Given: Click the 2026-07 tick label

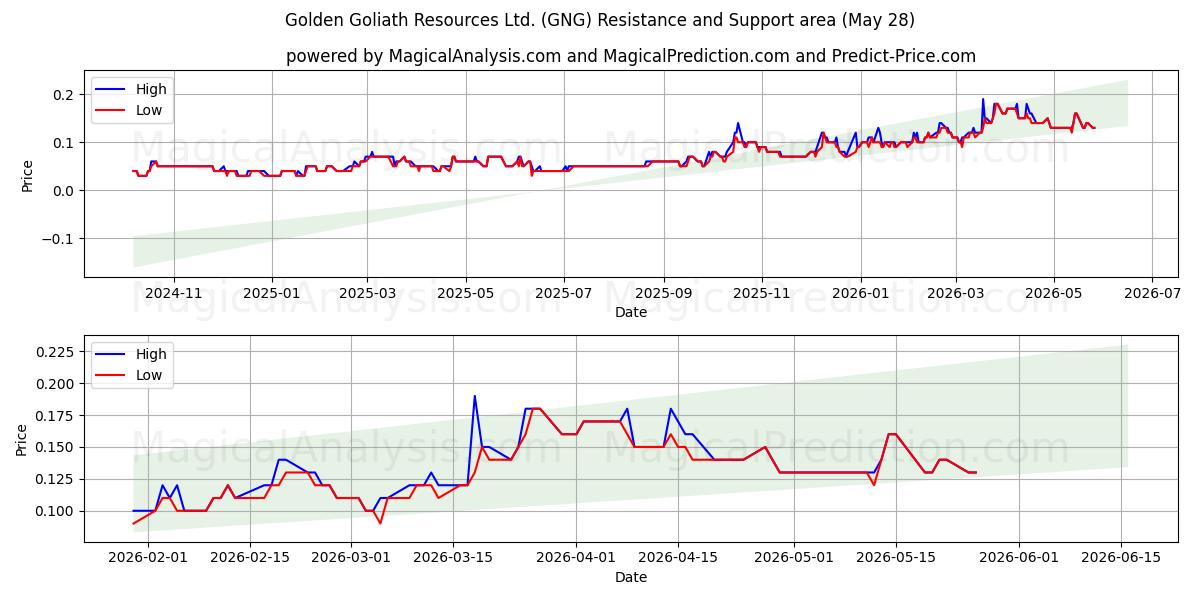Looking at the screenshot, I should click(1151, 293).
